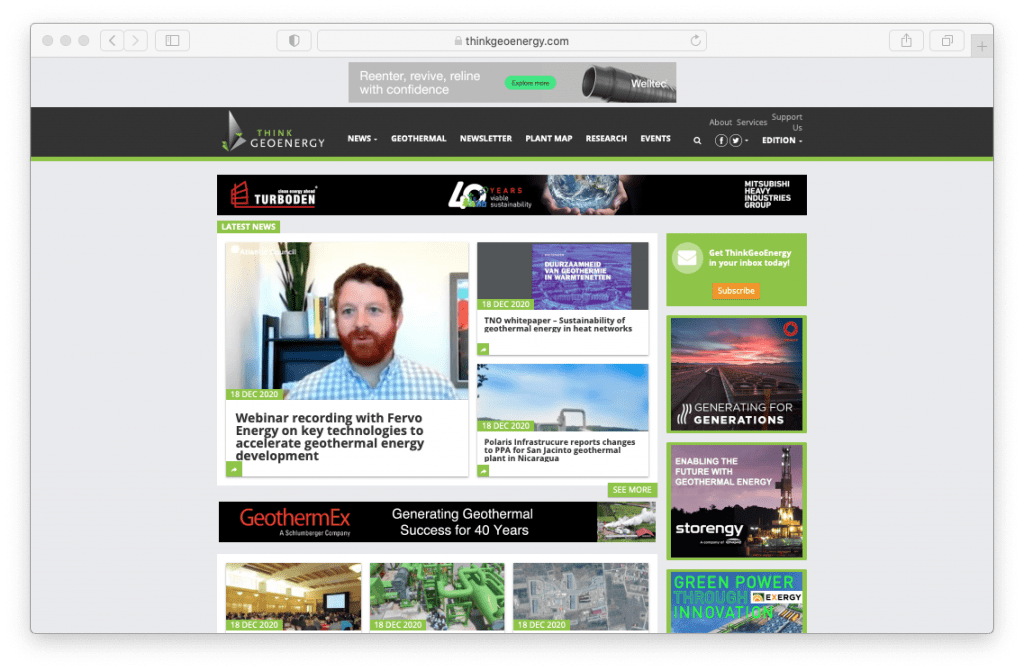1024x671 pixels.
Task: Go back with the browser back arrow
Action: pos(112,41)
